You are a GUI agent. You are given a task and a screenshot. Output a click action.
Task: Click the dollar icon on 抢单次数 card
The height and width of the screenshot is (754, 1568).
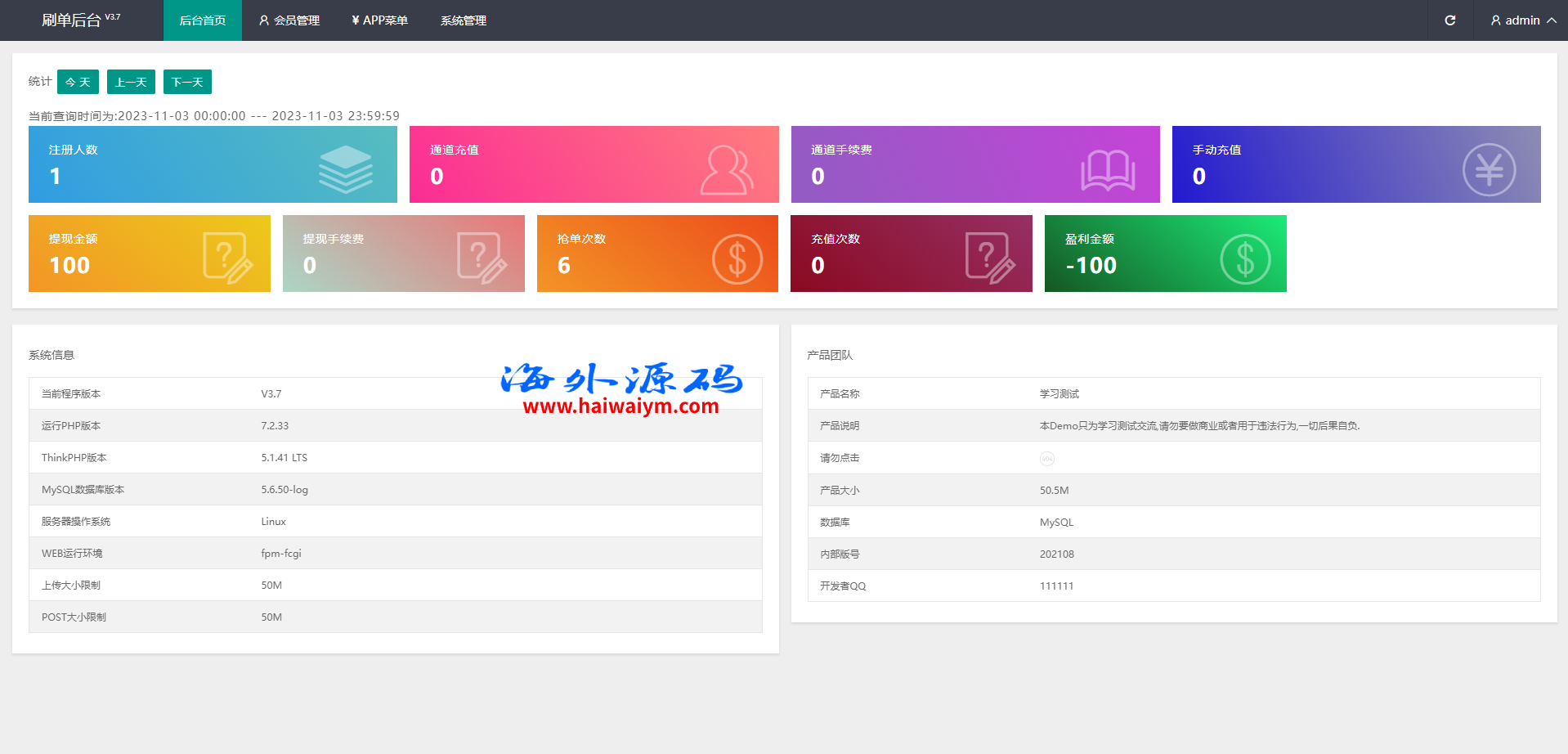(x=737, y=259)
